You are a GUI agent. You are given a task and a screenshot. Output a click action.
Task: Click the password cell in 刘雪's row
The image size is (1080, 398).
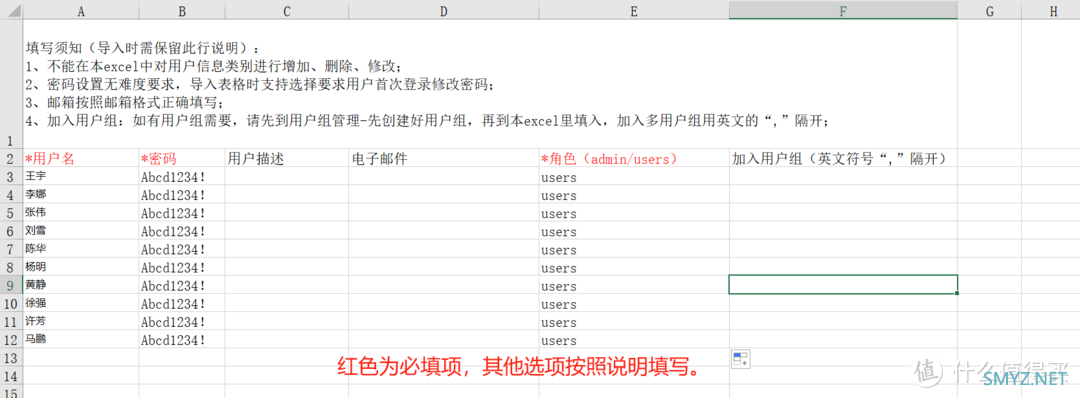pos(182,231)
